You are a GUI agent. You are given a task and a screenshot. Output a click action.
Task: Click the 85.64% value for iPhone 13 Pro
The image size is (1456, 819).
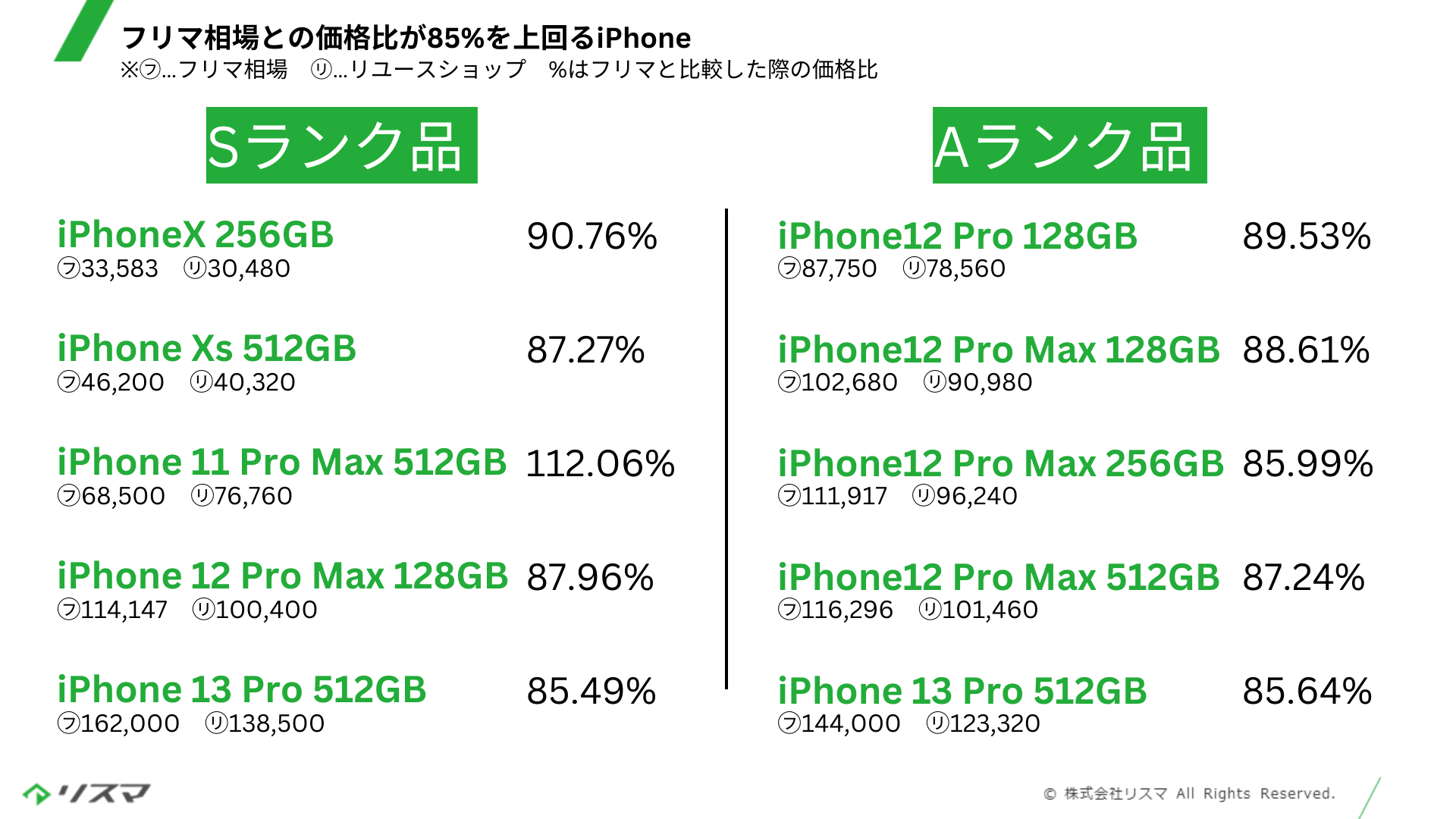click(x=1307, y=691)
